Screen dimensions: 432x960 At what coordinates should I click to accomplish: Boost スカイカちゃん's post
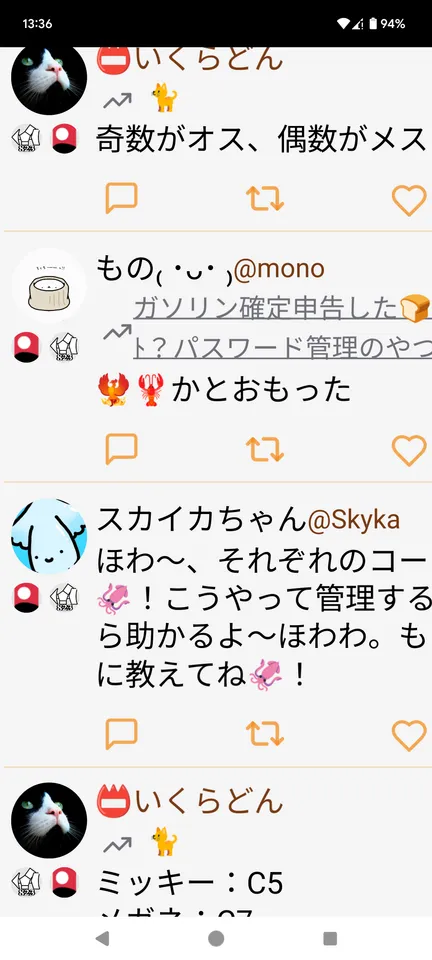(265, 734)
